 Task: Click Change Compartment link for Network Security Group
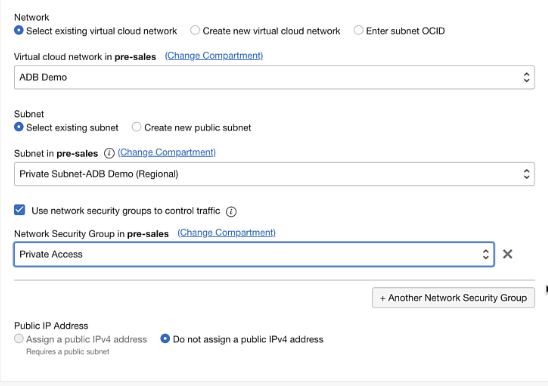pos(226,233)
